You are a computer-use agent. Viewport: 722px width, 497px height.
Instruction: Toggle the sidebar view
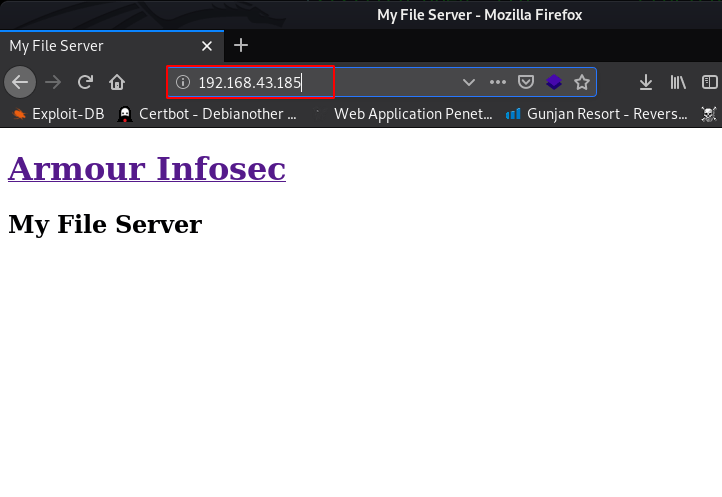pos(710,82)
